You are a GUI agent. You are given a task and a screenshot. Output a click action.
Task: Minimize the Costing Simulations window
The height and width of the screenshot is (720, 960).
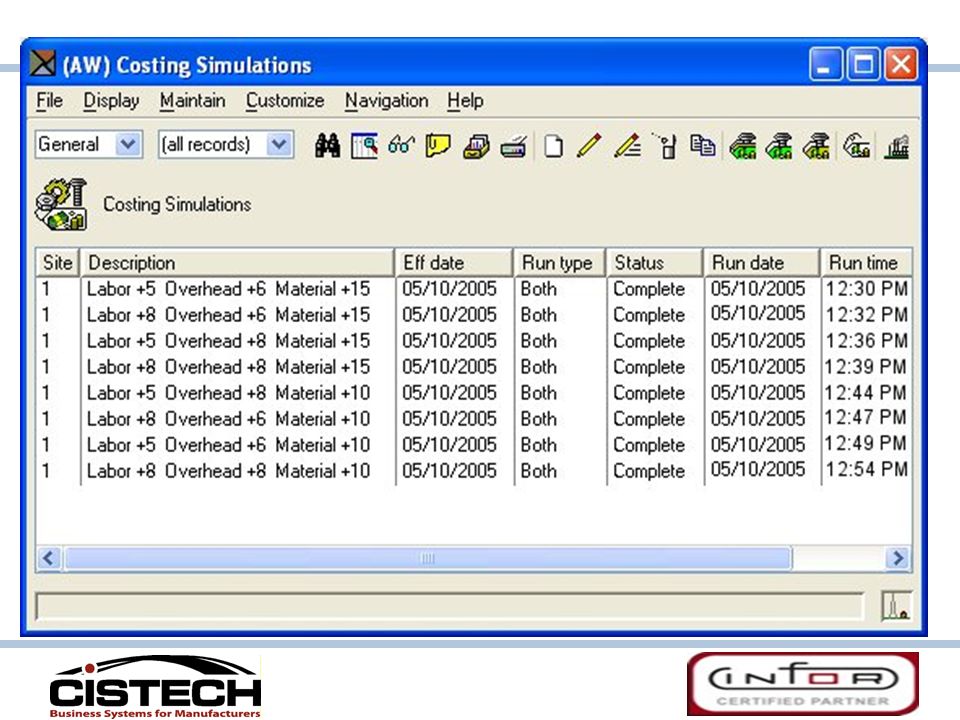pyautogui.click(x=826, y=64)
